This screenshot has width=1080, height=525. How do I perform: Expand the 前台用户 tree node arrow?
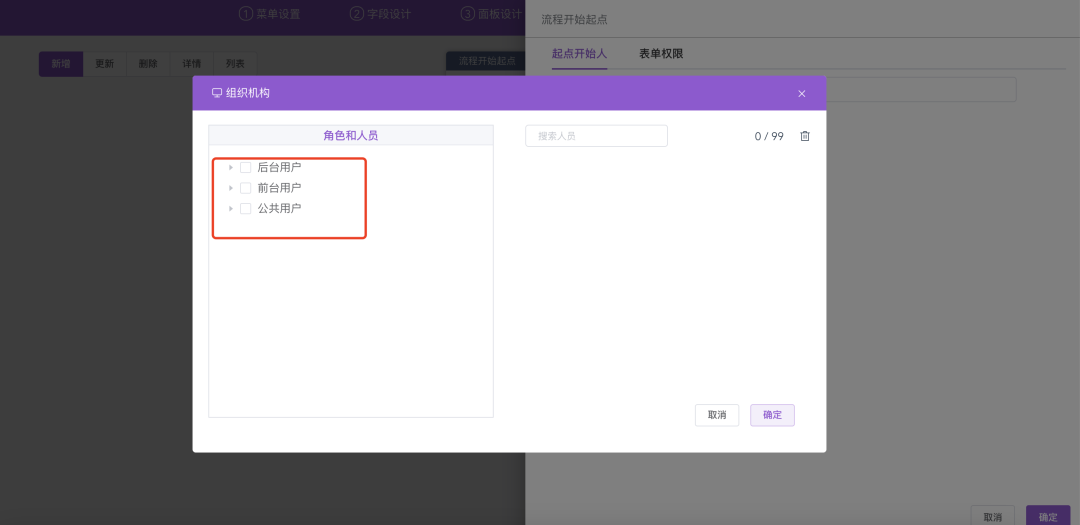click(230, 188)
